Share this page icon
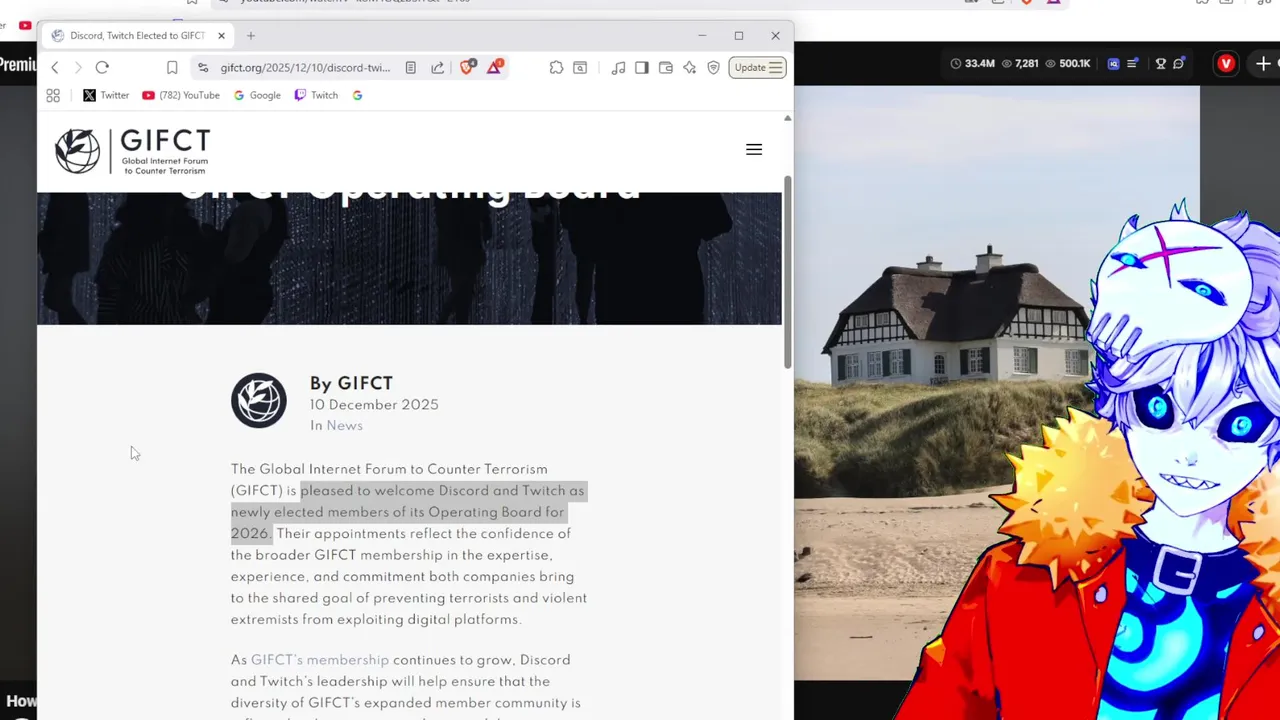The width and height of the screenshot is (1280, 720). coord(438,67)
